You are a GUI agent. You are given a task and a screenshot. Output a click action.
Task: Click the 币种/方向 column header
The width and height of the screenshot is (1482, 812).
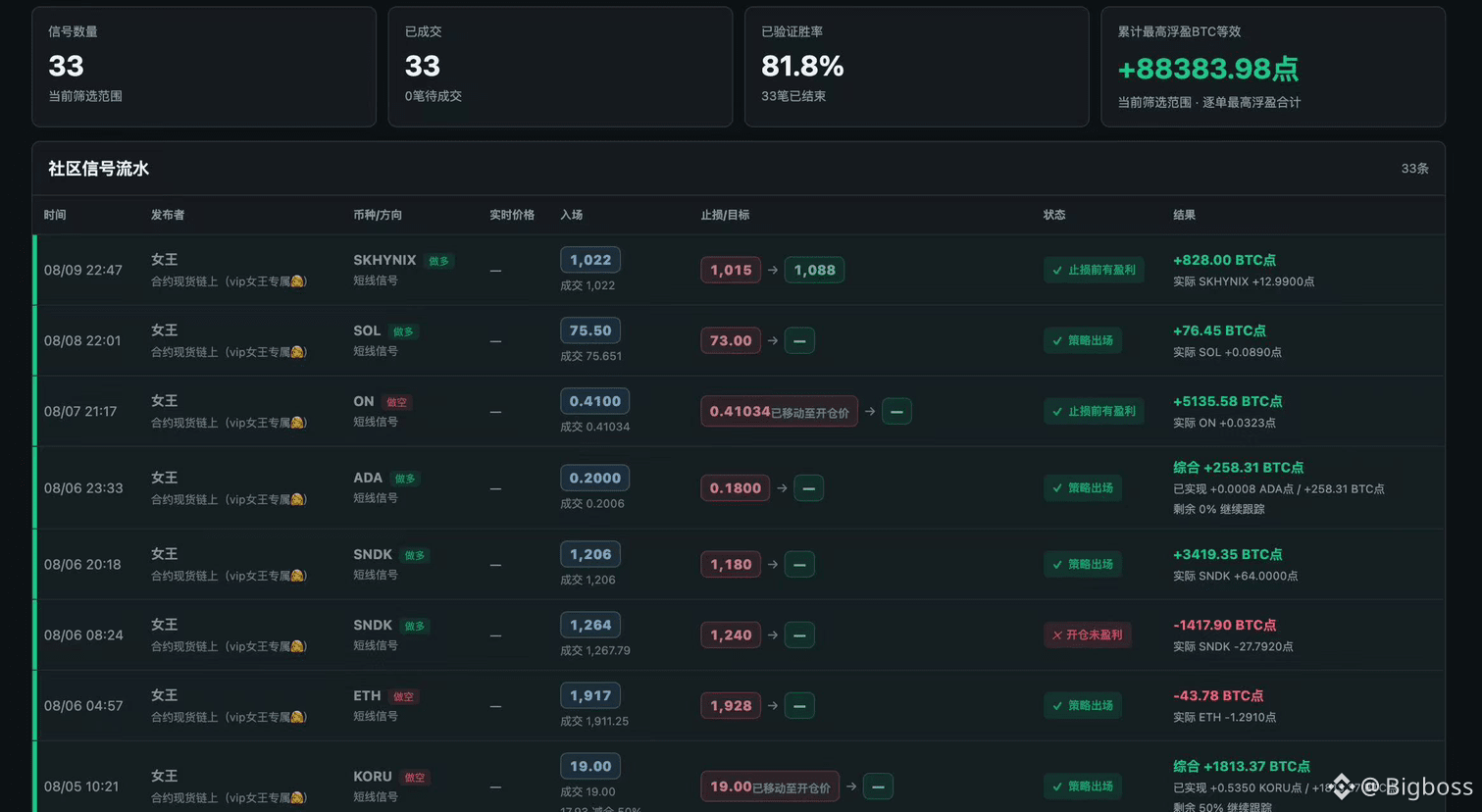pos(378,215)
